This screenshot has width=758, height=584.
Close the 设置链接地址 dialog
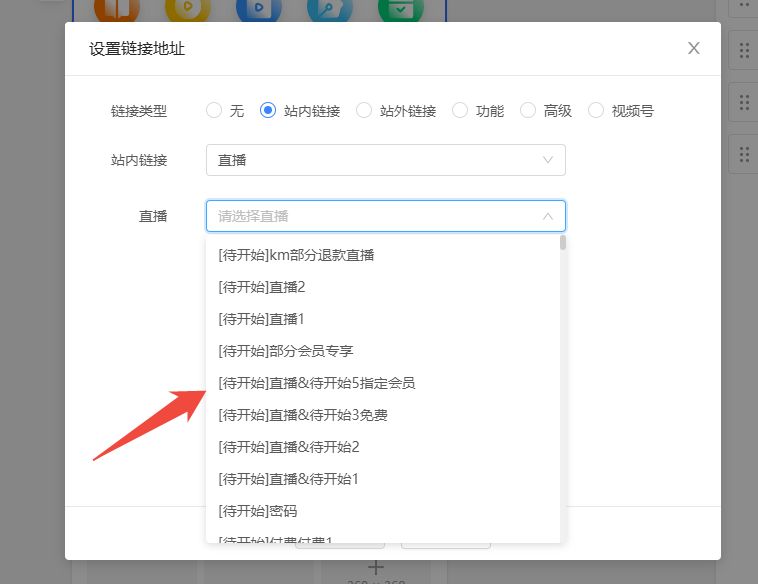tap(693, 48)
